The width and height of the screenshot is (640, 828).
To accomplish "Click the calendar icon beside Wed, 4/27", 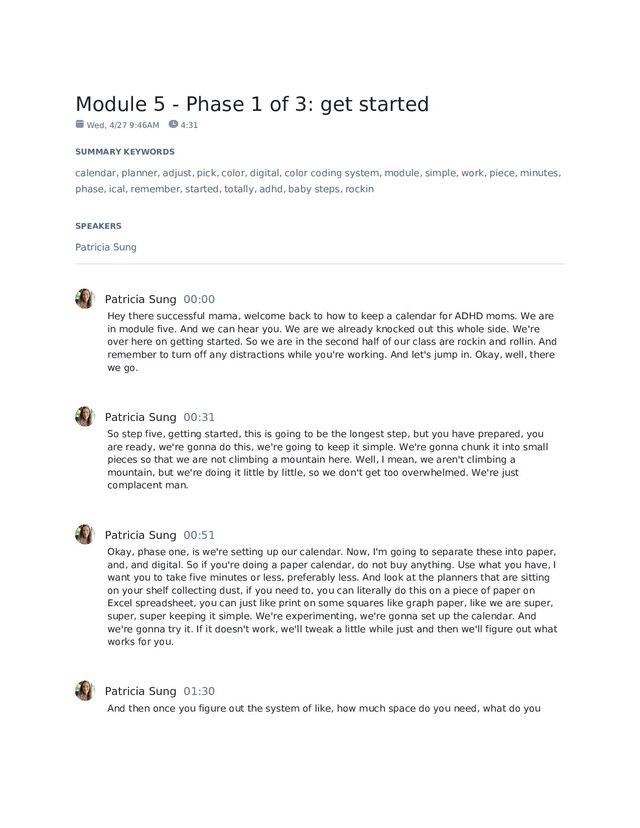I will coord(80,124).
